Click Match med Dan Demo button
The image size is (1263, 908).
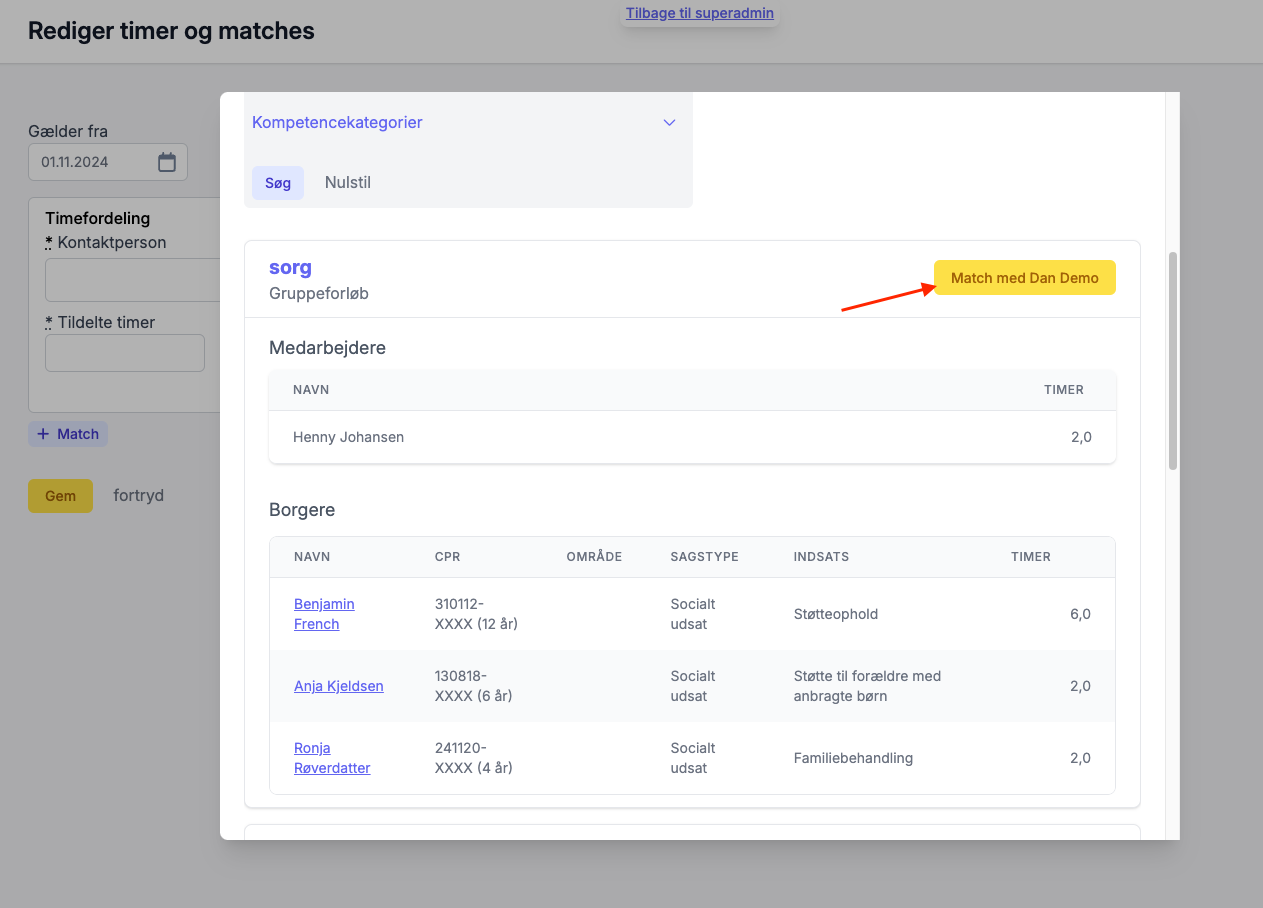coord(1024,278)
